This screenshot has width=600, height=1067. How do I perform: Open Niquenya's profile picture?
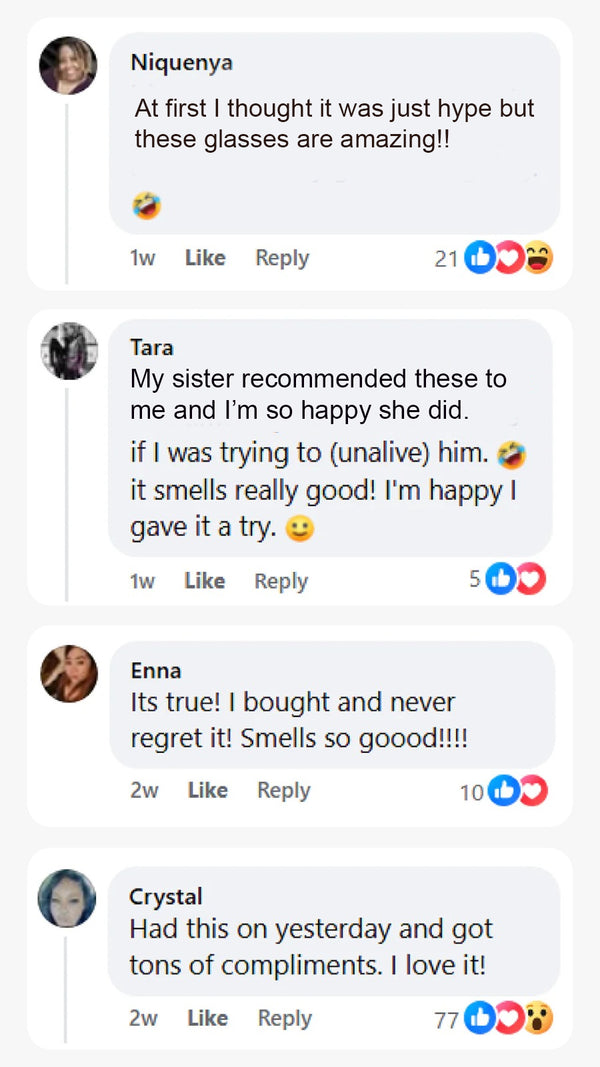tap(68, 66)
